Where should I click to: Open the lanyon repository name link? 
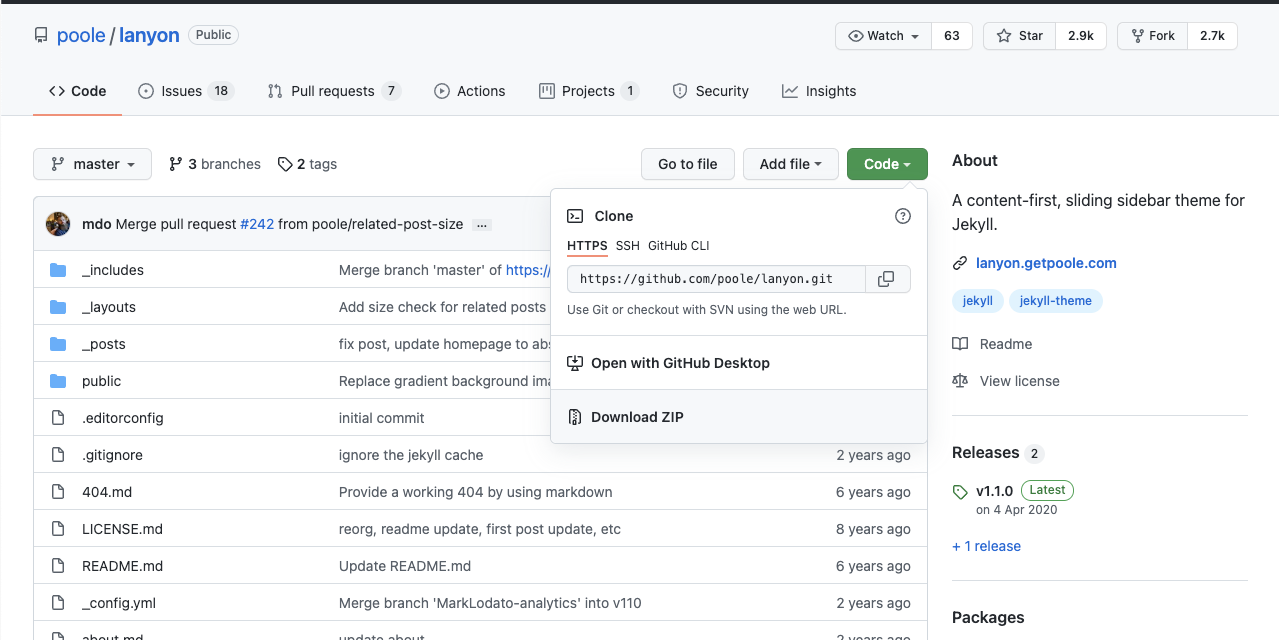[x=149, y=36]
